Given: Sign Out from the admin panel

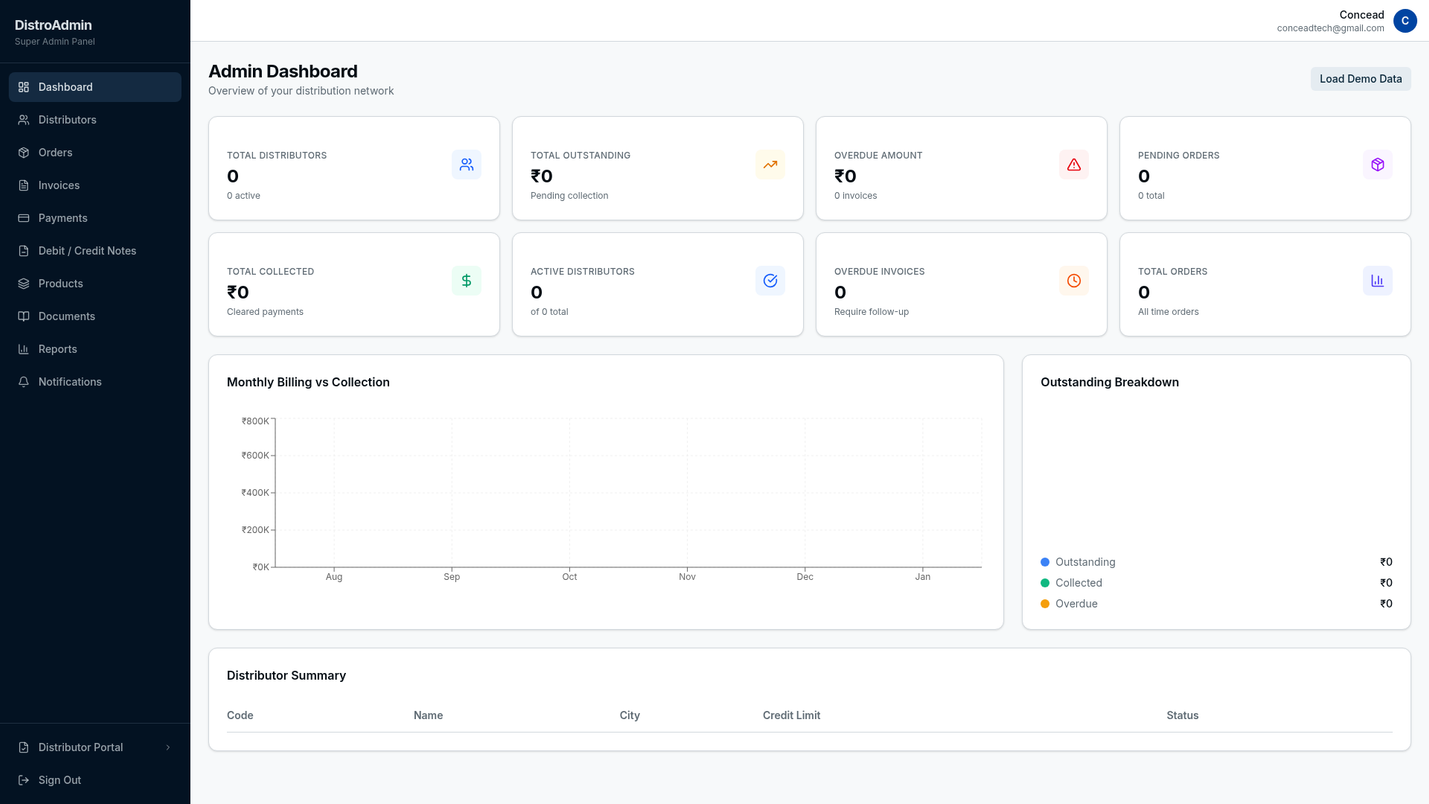Looking at the screenshot, I should [x=59, y=780].
